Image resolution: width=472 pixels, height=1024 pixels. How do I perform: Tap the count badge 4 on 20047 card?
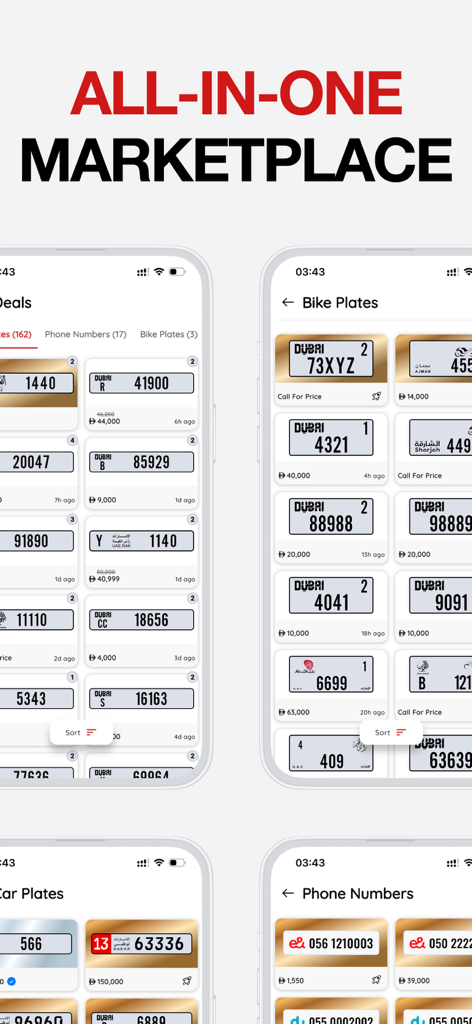[72, 440]
